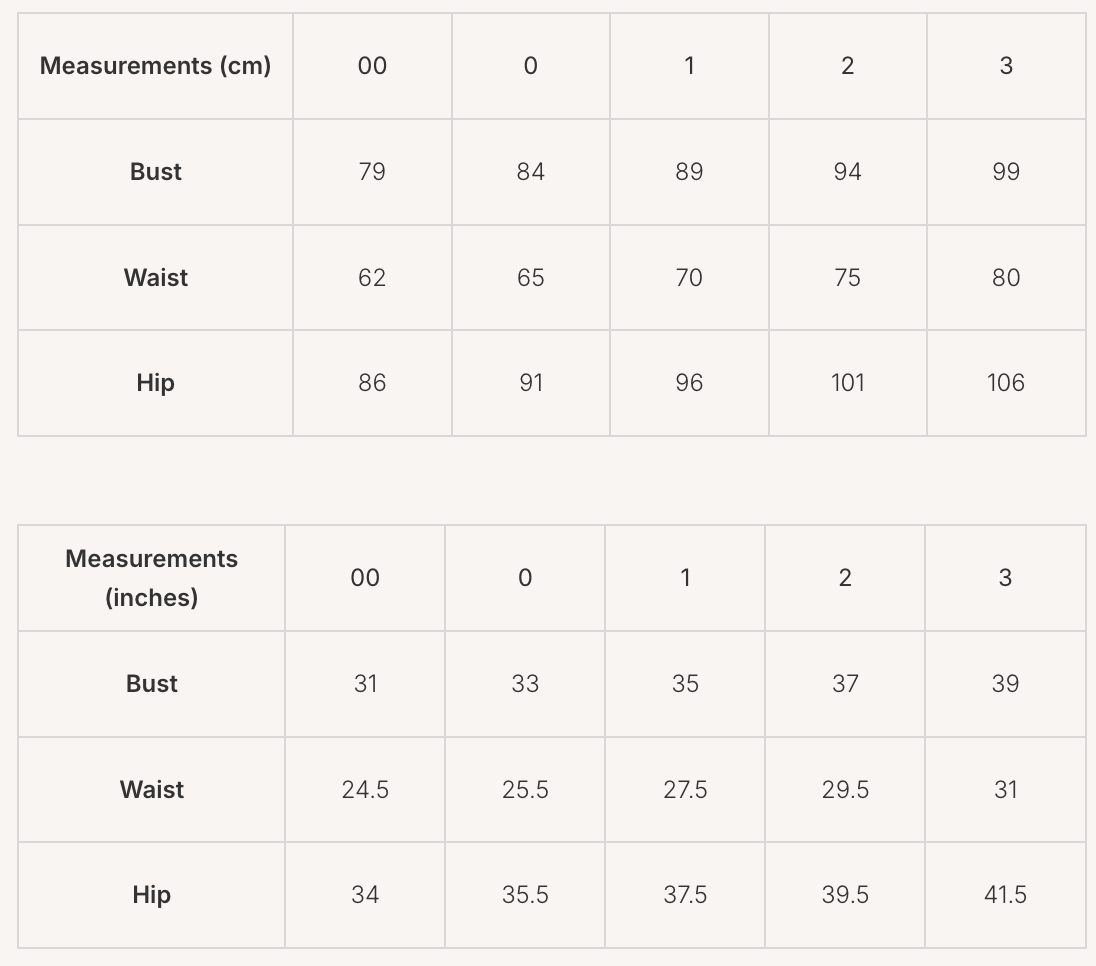This screenshot has height=966, width=1096.
Task: Select the Hip row label in cm table
Action: coord(156,383)
